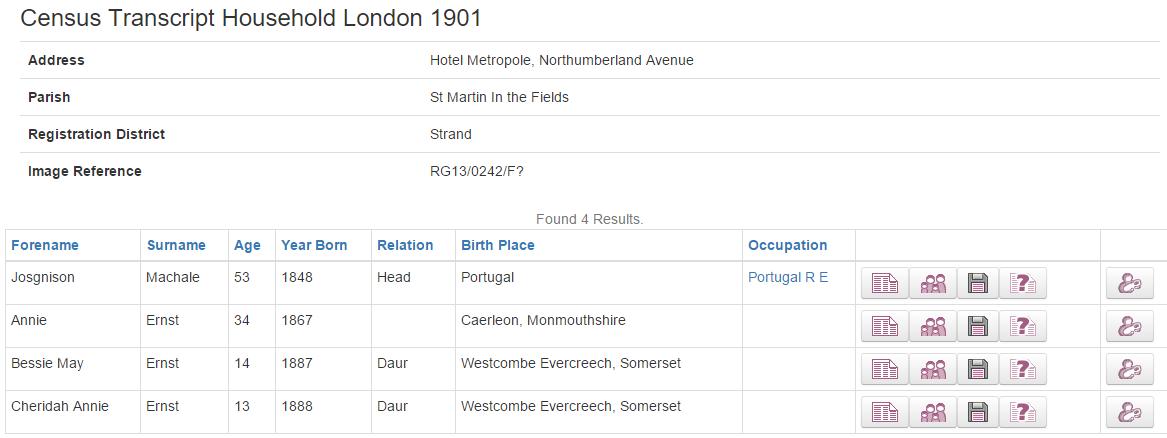The height and width of the screenshot is (438, 1167).
Task: View household icon for Annie Ernst
Action: (933, 326)
